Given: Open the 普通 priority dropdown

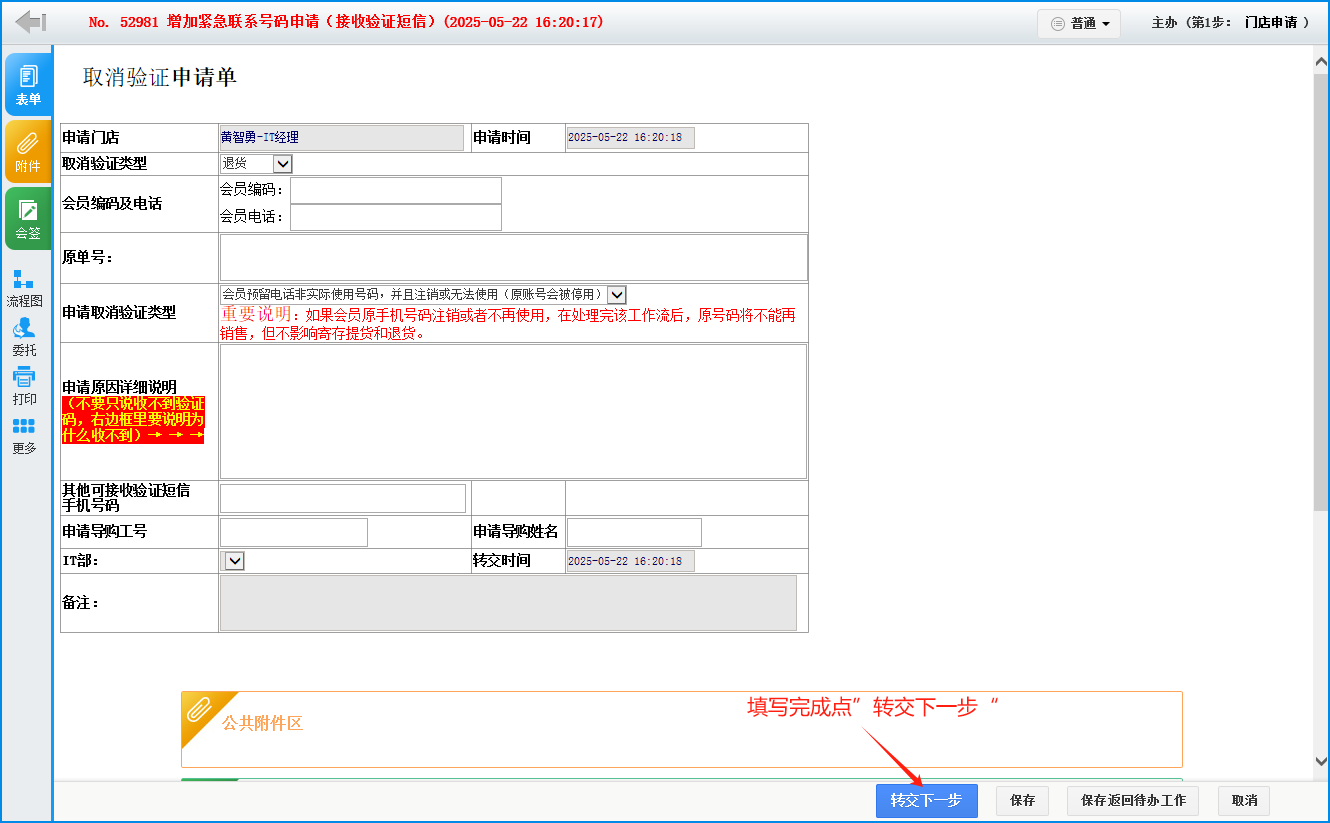Looking at the screenshot, I should pos(1079,23).
